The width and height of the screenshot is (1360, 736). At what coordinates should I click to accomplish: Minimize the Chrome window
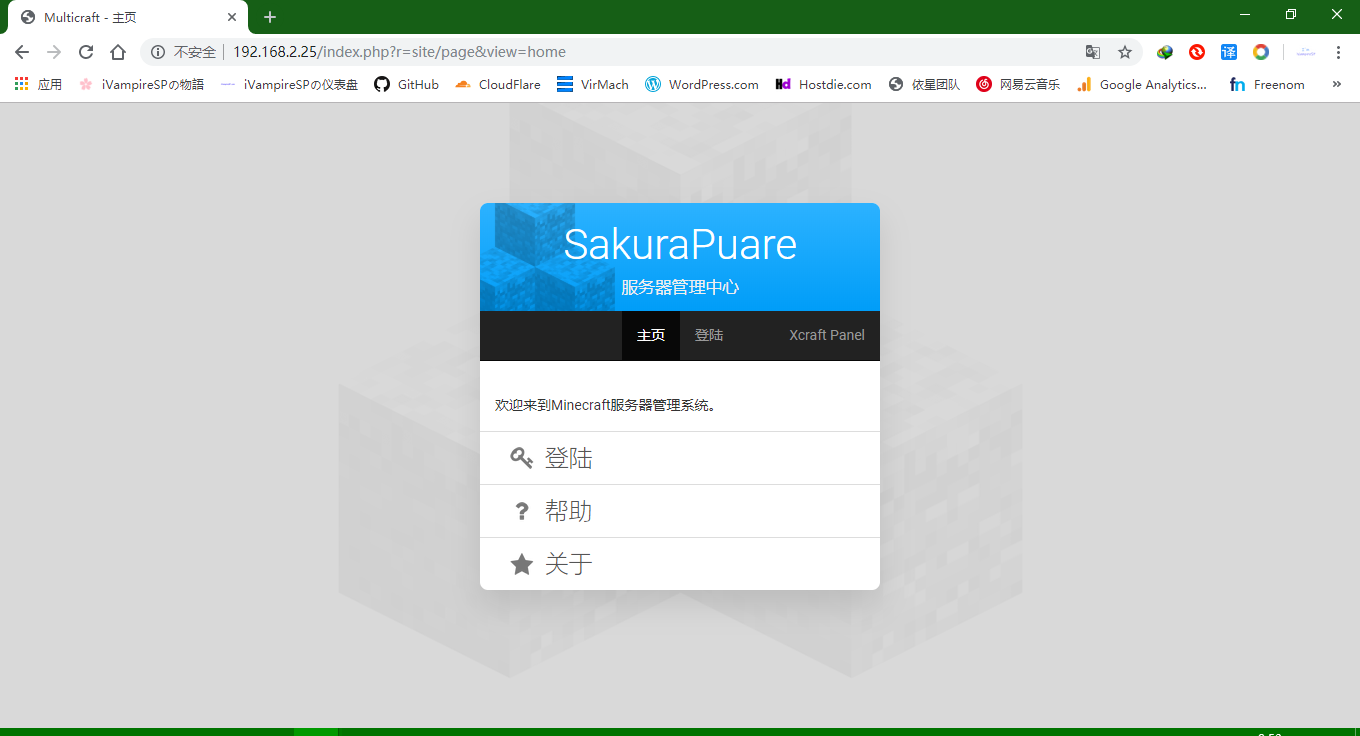pos(1245,15)
